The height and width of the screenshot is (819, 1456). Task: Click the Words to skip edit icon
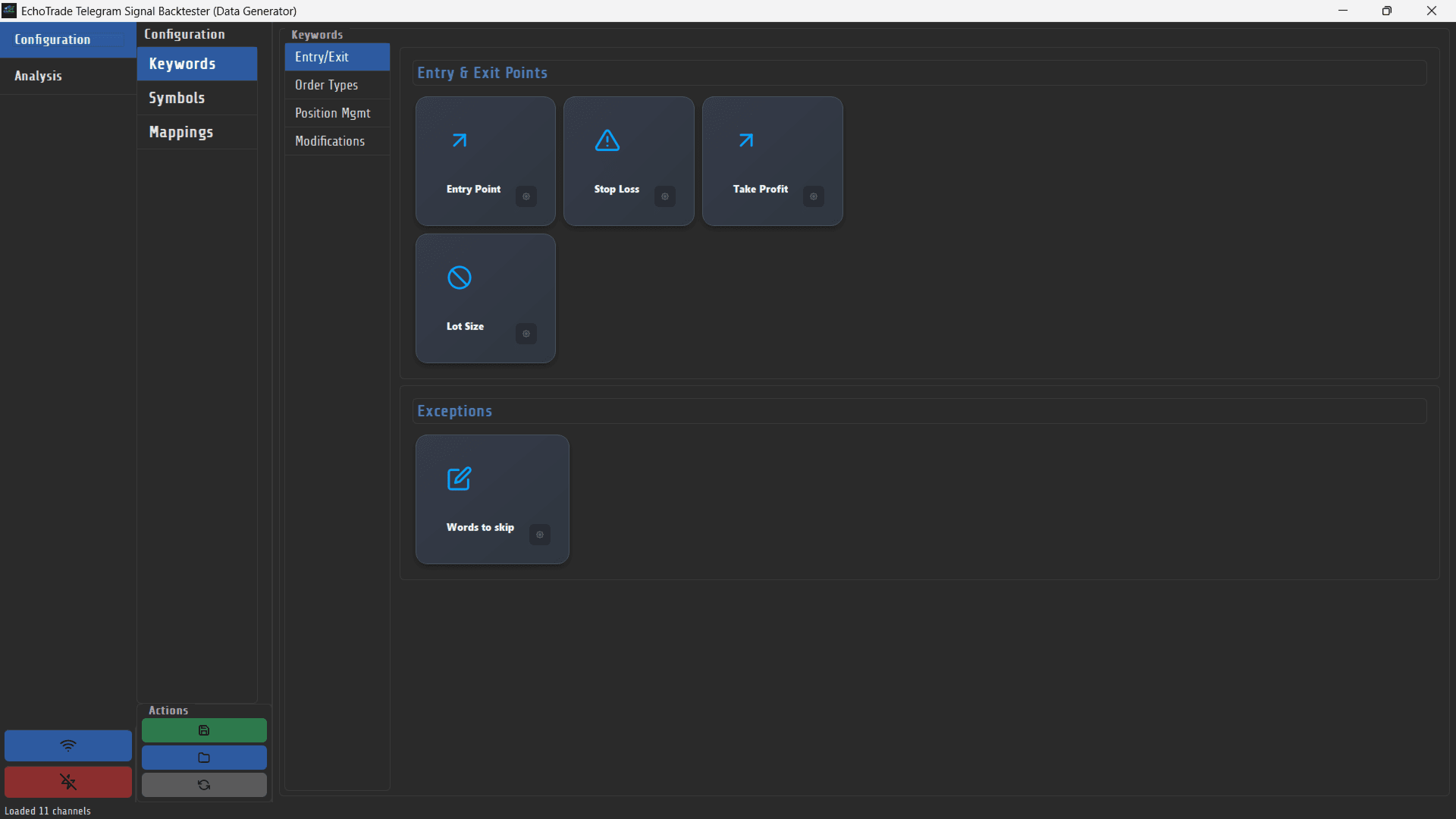click(x=460, y=479)
